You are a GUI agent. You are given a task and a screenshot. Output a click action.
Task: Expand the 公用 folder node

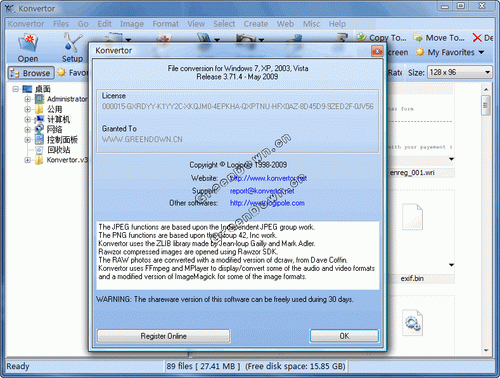coord(27,109)
